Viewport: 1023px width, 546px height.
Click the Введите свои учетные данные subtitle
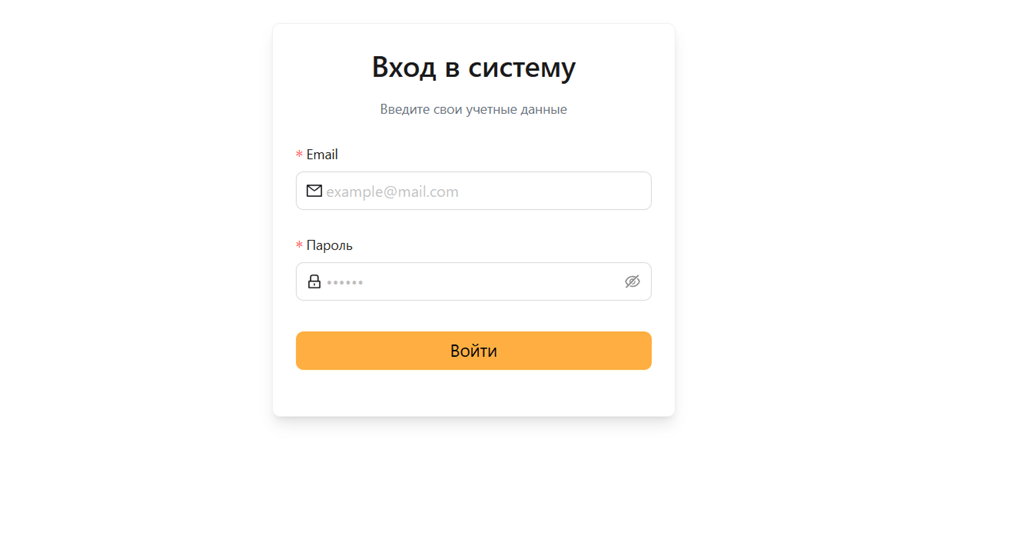(473, 110)
